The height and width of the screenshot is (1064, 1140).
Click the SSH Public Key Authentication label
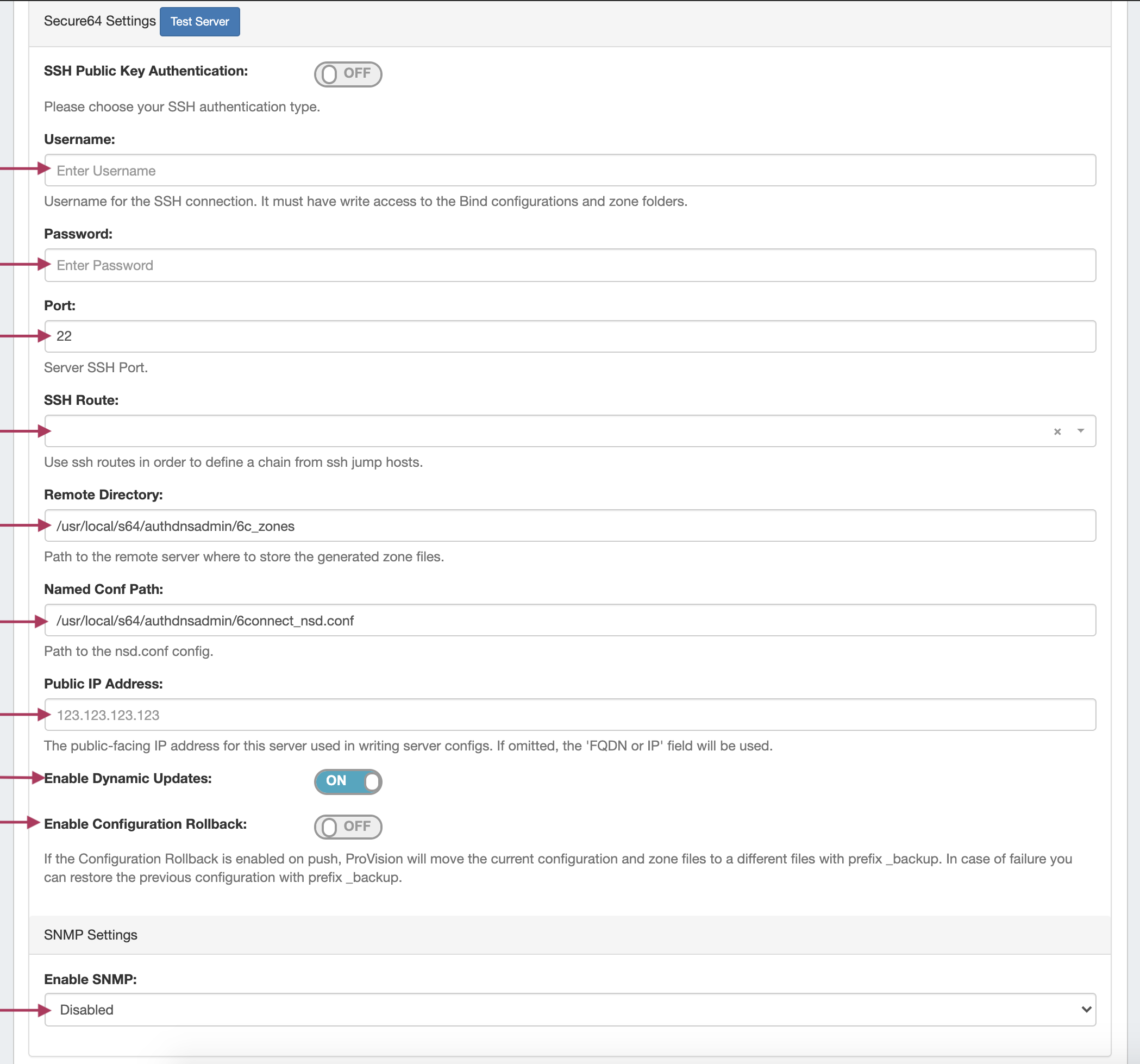pos(146,71)
